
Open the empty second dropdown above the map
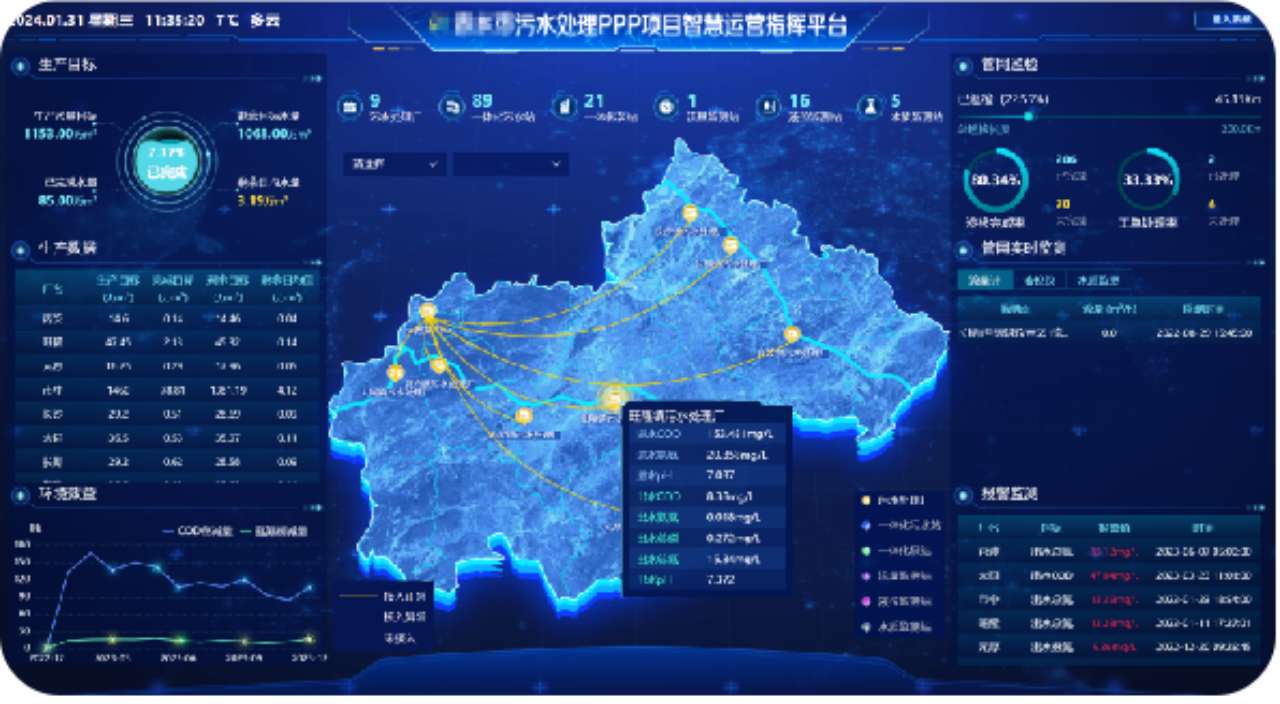click(x=510, y=163)
